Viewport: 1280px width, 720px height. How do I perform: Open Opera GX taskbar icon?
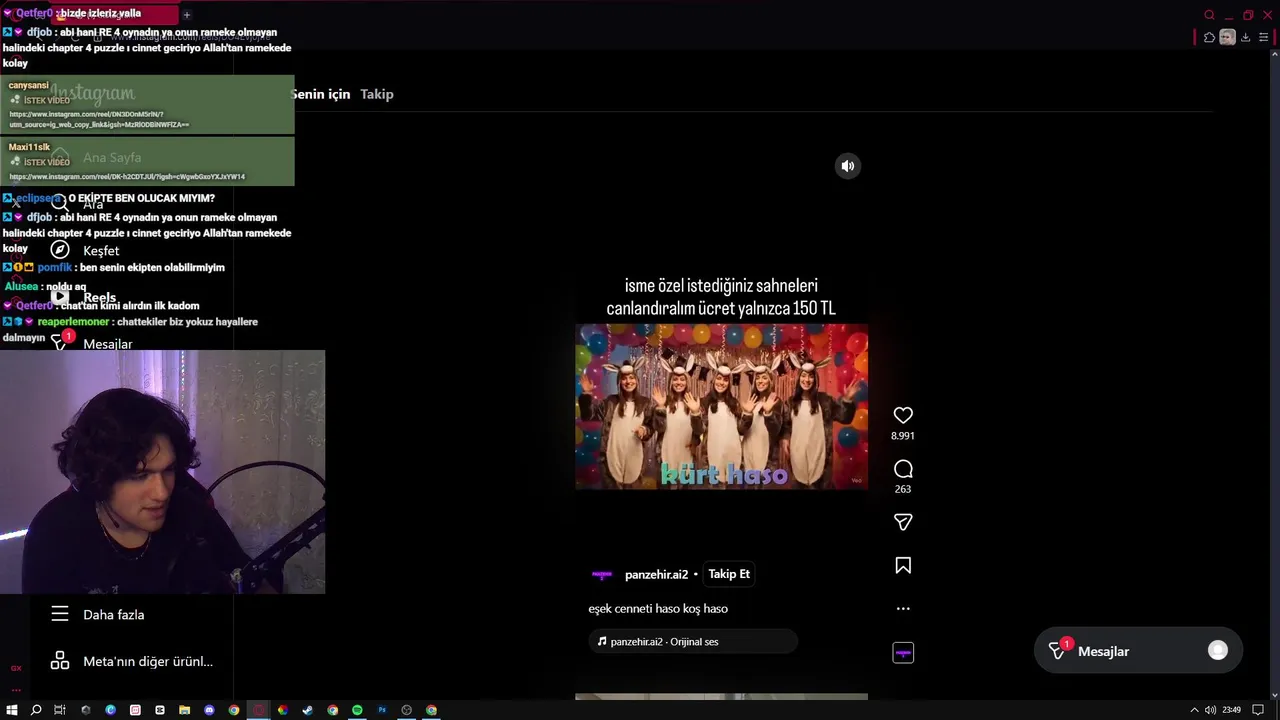258,710
